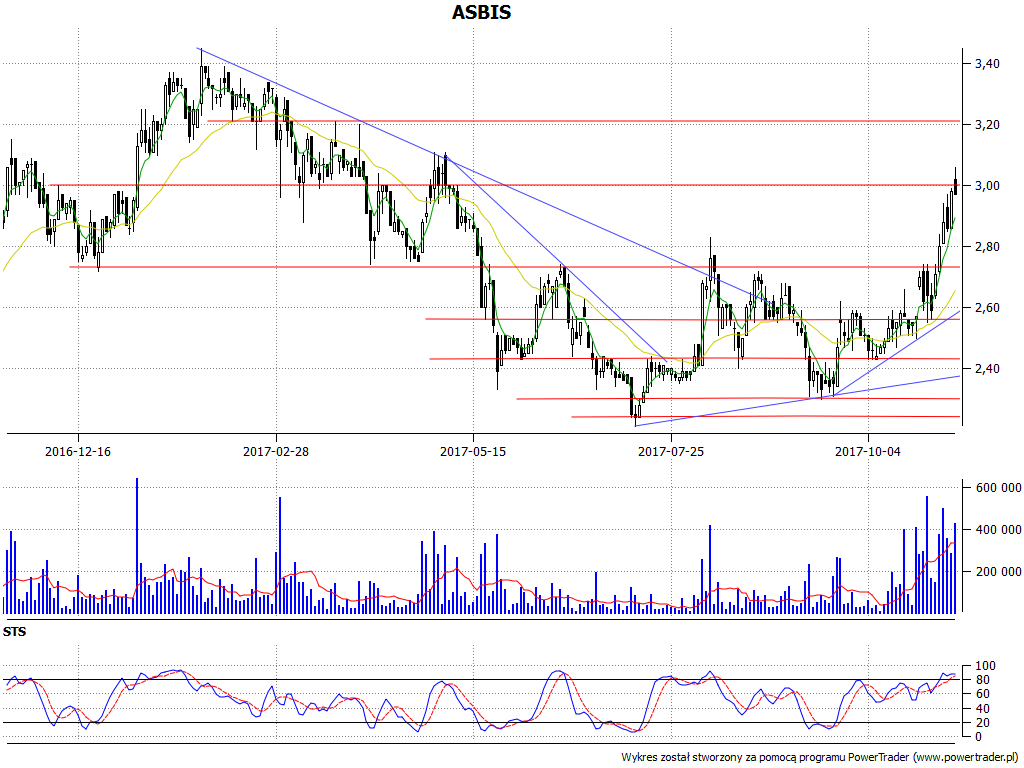The height and width of the screenshot is (768, 1024).
Task: Click the 200 000 volume axis label
Action: (998, 571)
